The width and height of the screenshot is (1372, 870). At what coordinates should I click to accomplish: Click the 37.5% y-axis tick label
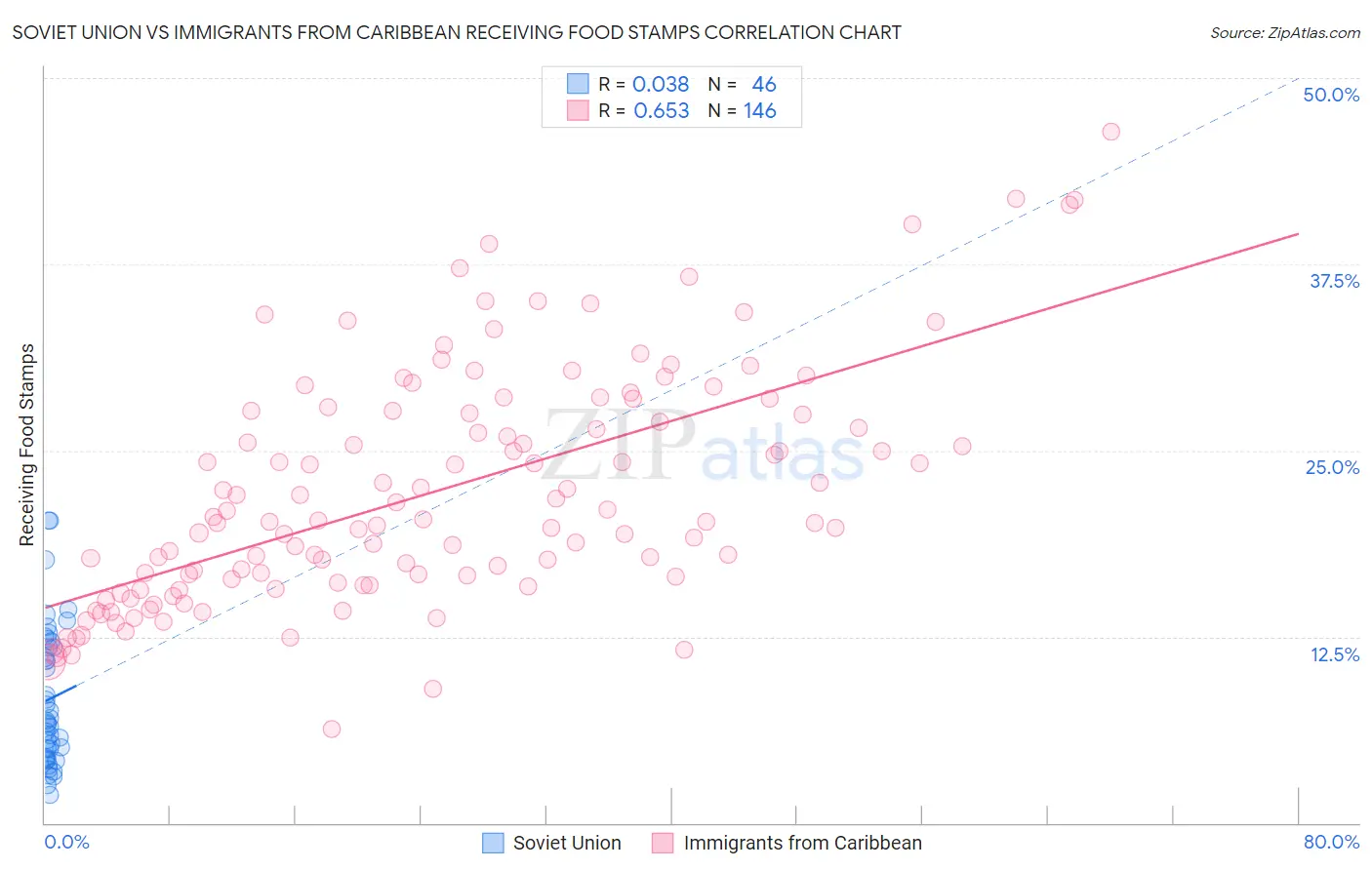coord(1334,281)
